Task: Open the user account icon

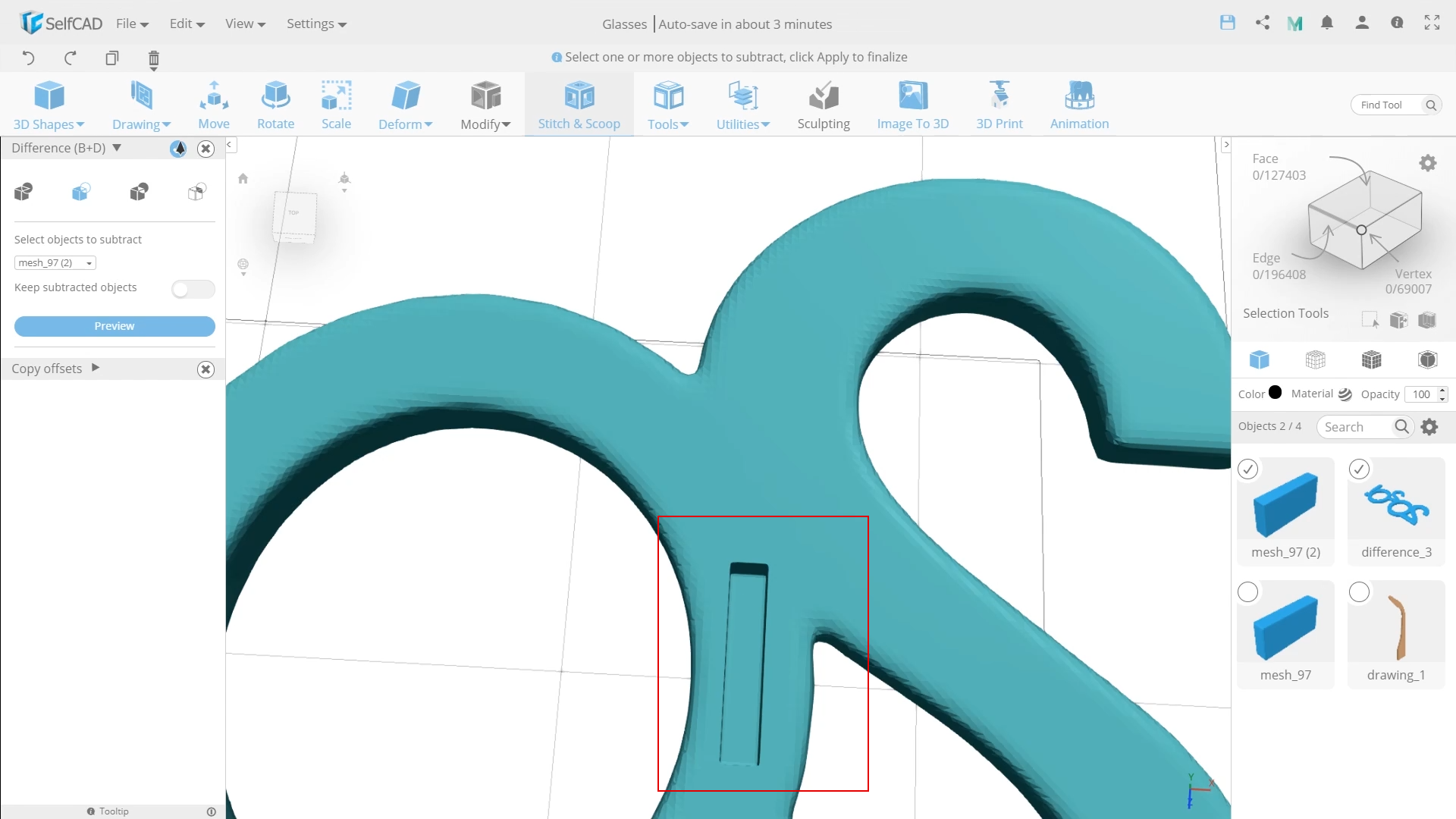Action: (x=1362, y=23)
